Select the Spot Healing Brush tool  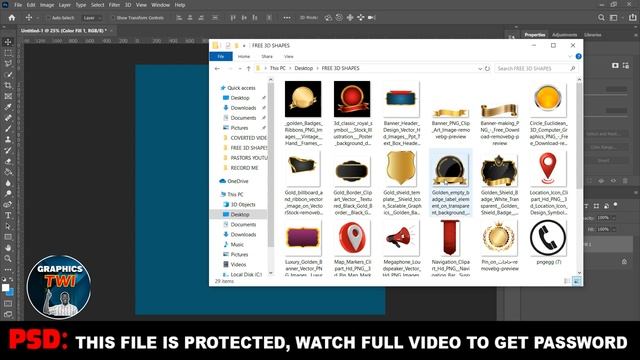pos(8,118)
